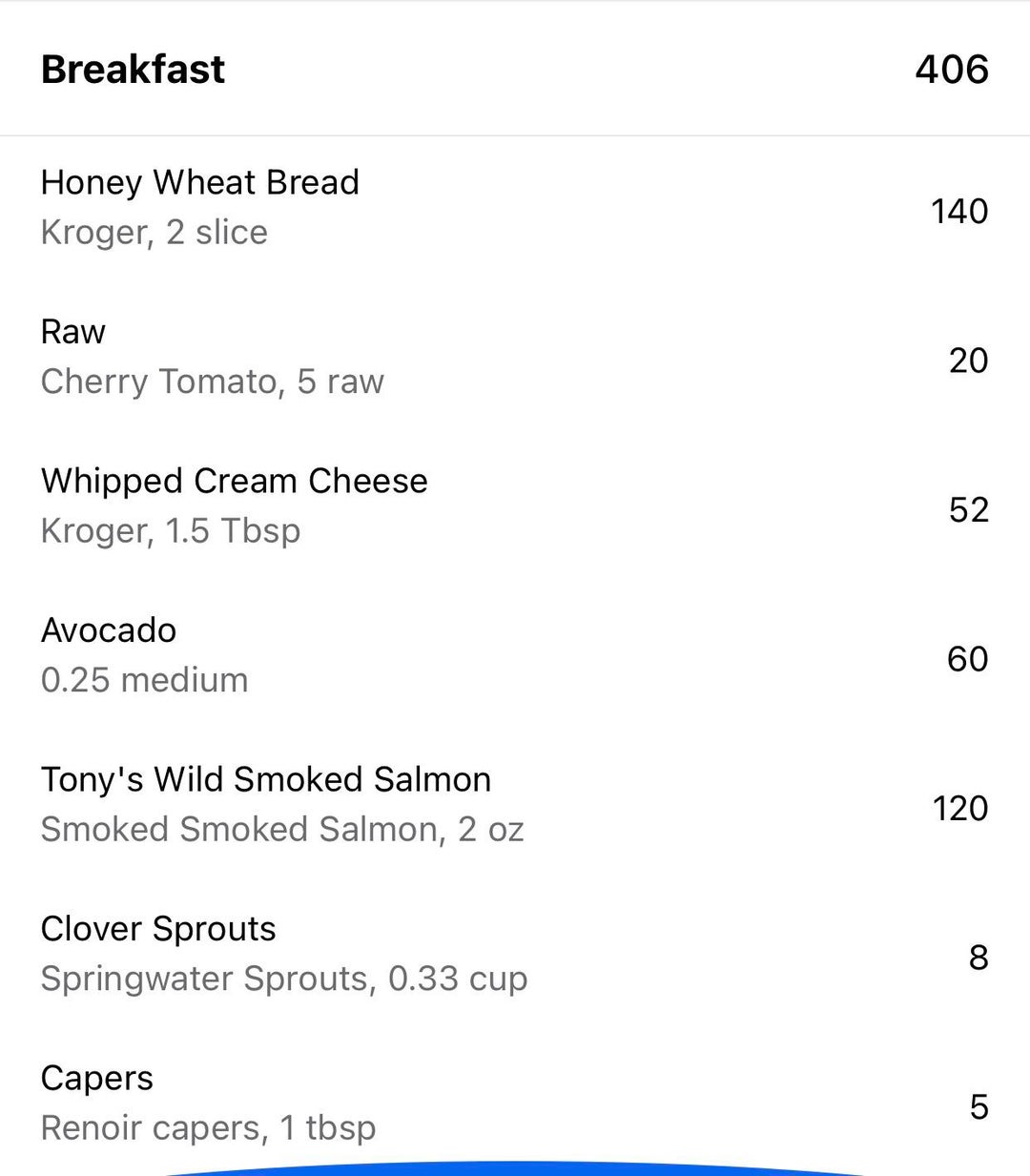The width and height of the screenshot is (1030, 1176).
Task: Click the 'Renoir capers, 1 tbsp' text
Action: click(x=209, y=1128)
